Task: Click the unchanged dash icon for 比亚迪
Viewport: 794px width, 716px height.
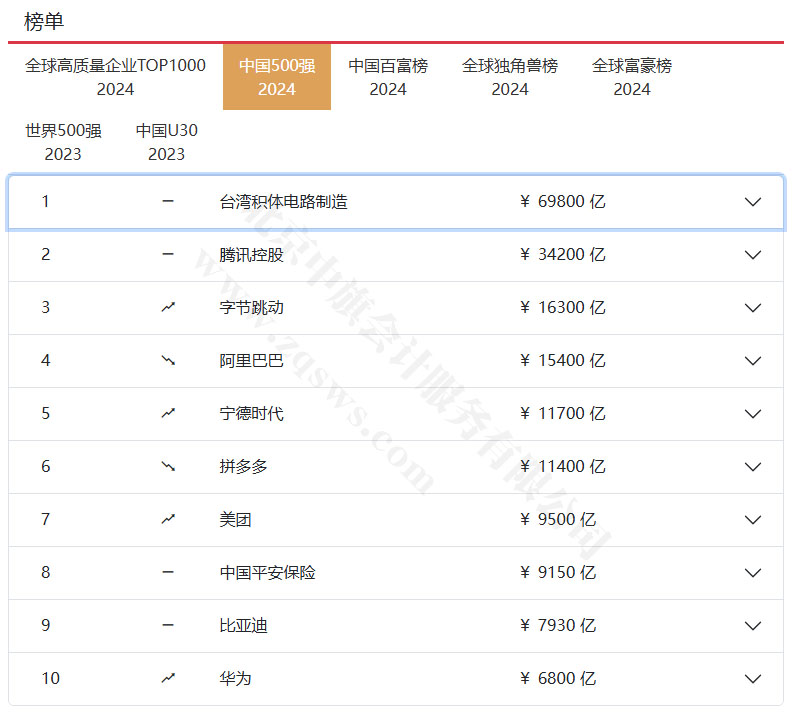Action: (168, 625)
